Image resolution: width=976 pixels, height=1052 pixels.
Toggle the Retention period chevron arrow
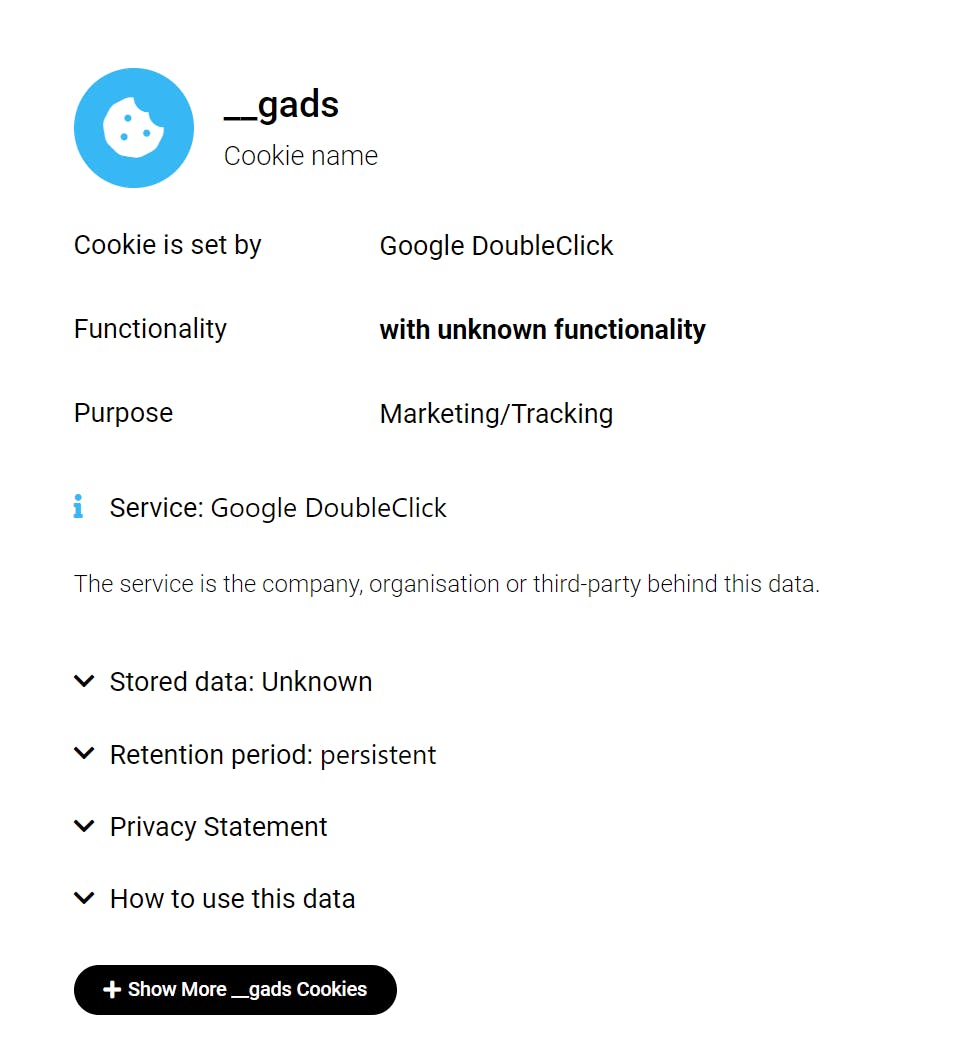[x=84, y=754]
